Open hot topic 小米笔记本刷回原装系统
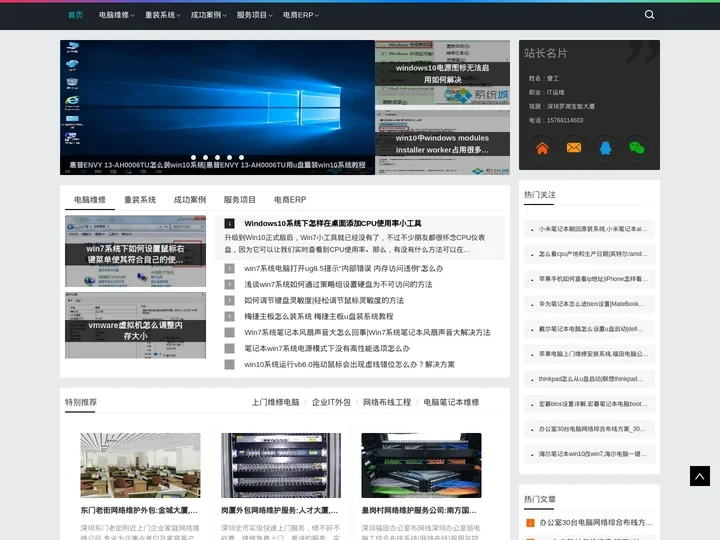 pyautogui.click(x=592, y=229)
